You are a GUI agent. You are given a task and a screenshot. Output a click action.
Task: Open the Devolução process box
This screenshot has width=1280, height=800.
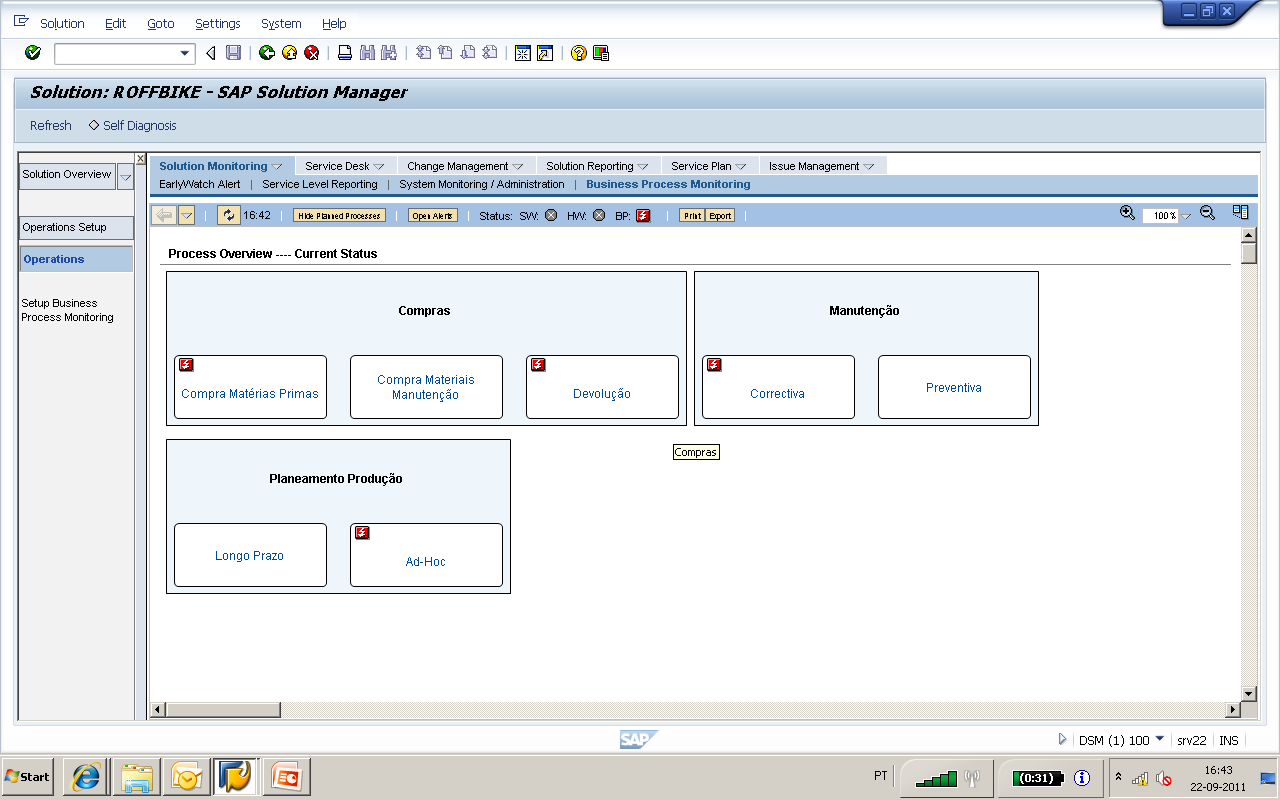click(602, 387)
